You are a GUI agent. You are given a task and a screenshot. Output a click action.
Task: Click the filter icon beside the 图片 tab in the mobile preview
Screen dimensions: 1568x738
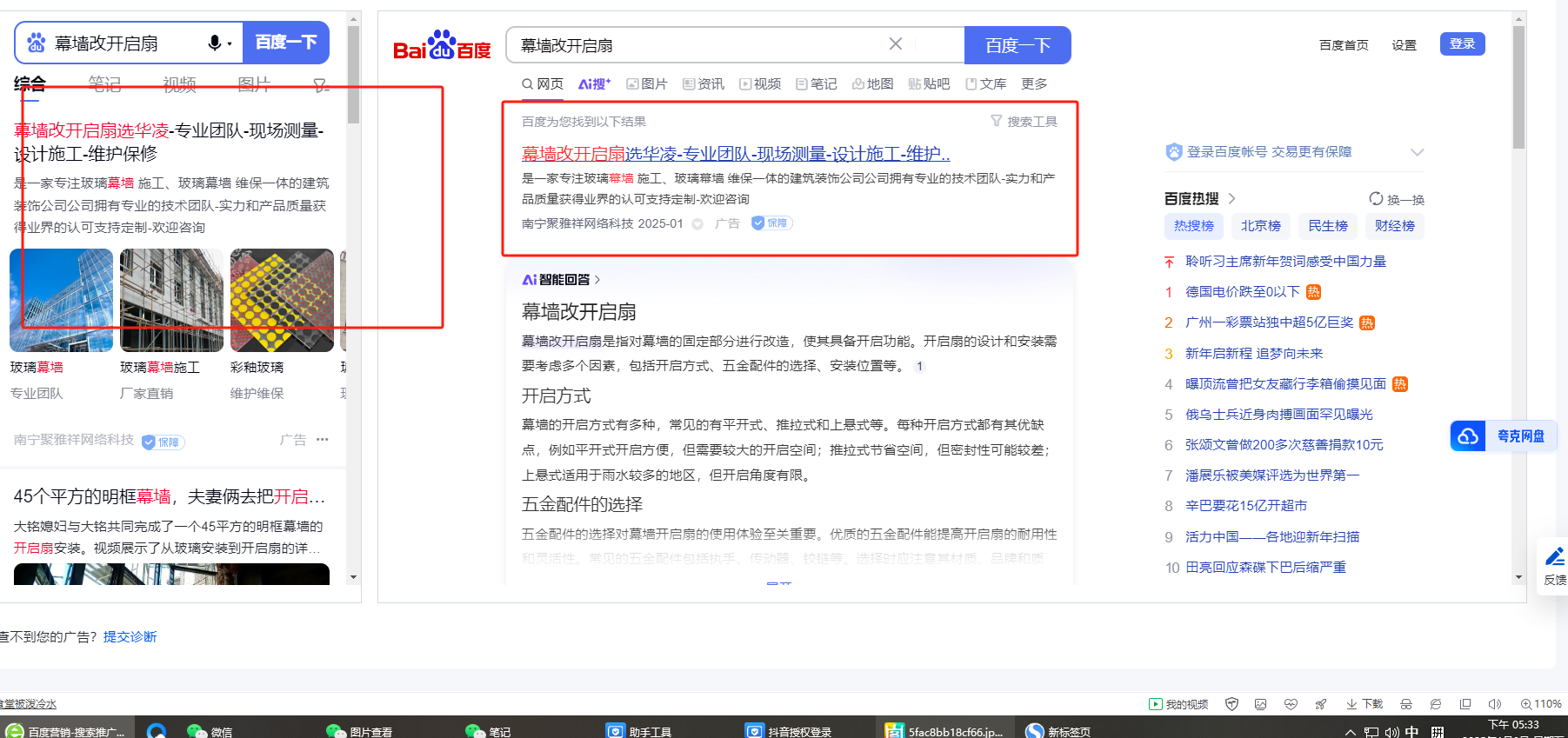point(321,84)
